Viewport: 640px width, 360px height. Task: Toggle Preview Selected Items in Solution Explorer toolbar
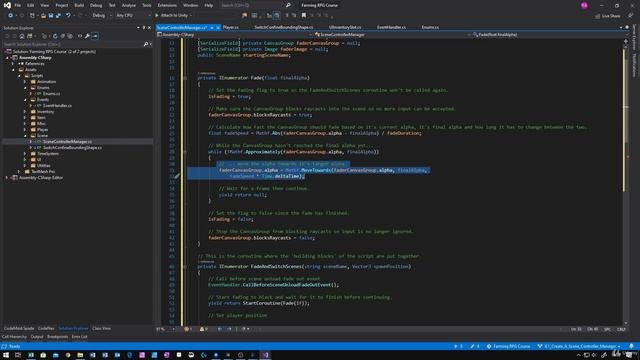point(95,36)
